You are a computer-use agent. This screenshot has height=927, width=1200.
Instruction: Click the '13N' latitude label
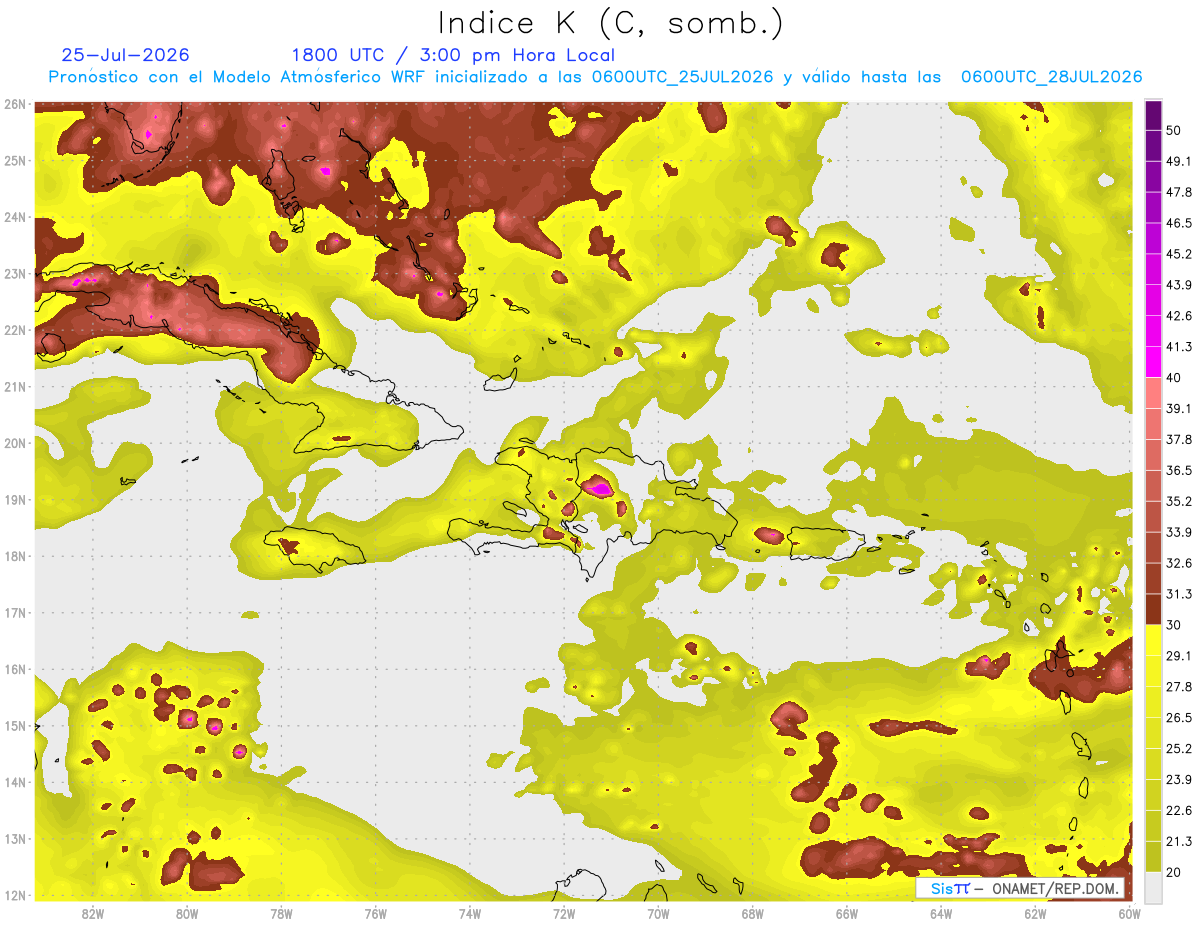15,839
